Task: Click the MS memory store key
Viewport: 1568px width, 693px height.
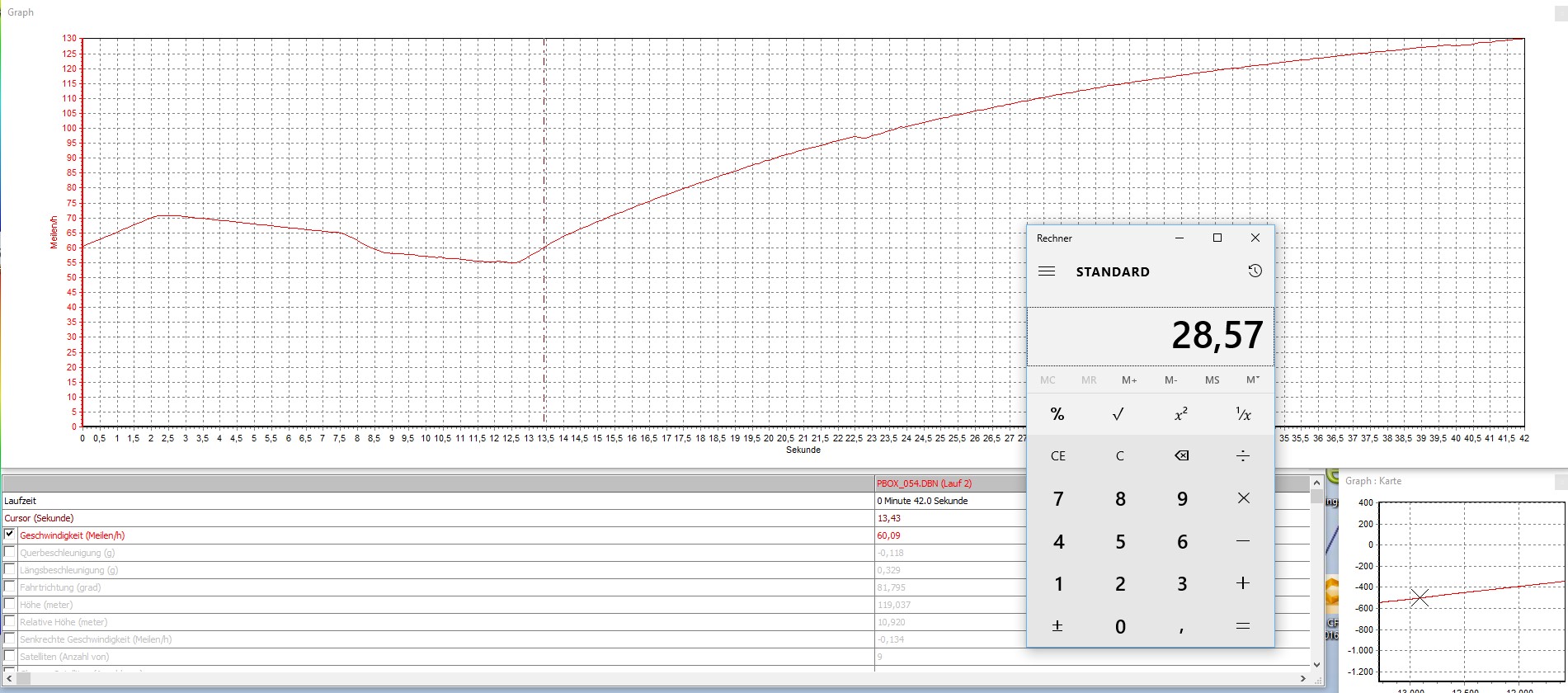Action: click(x=1212, y=380)
